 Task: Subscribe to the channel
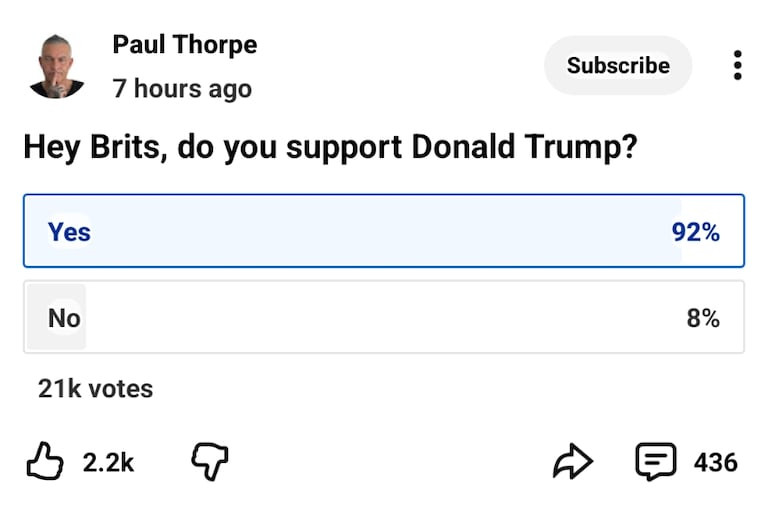(618, 65)
